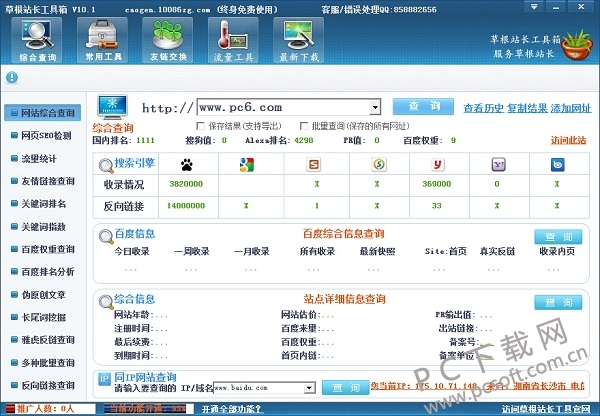Select 友情链接查询 in the sidebar

(42, 181)
